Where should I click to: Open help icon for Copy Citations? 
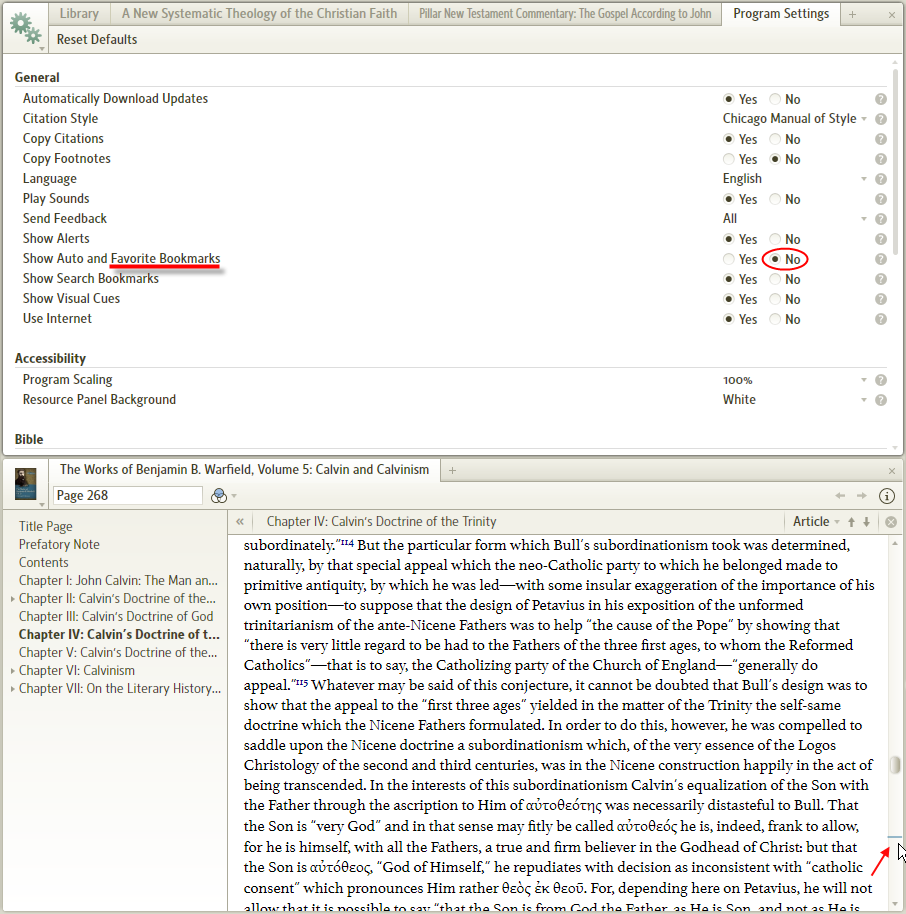point(881,139)
